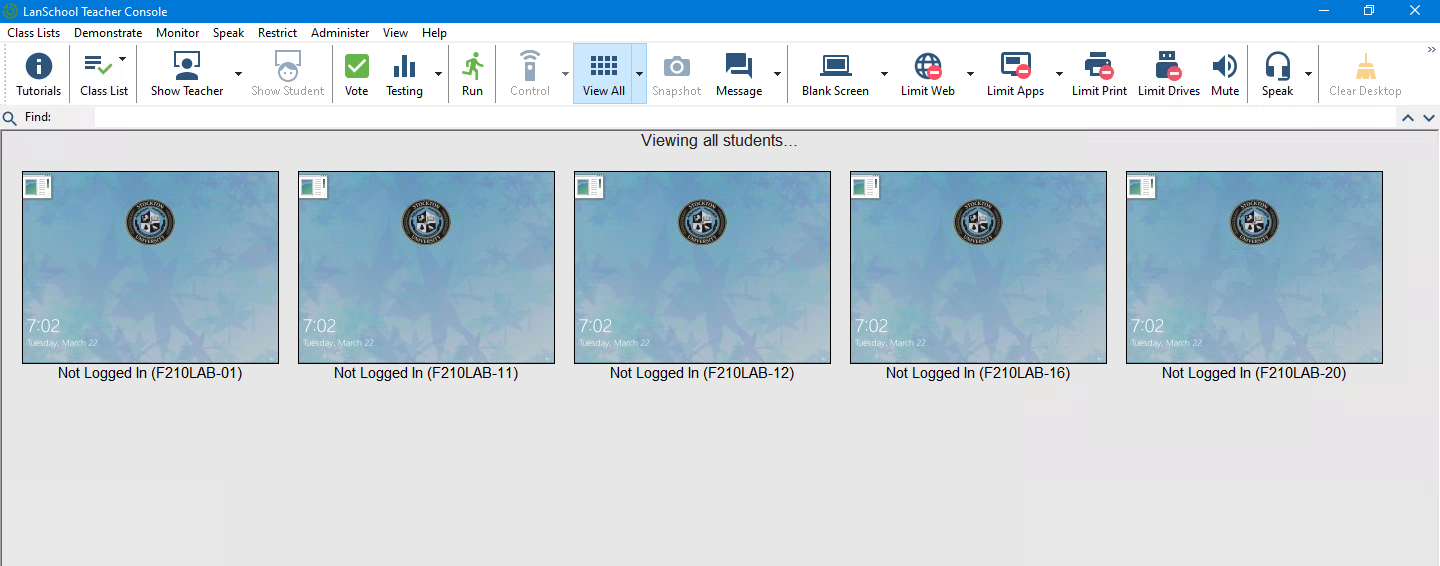Open the Tutorials info icon

[x=38, y=74]
